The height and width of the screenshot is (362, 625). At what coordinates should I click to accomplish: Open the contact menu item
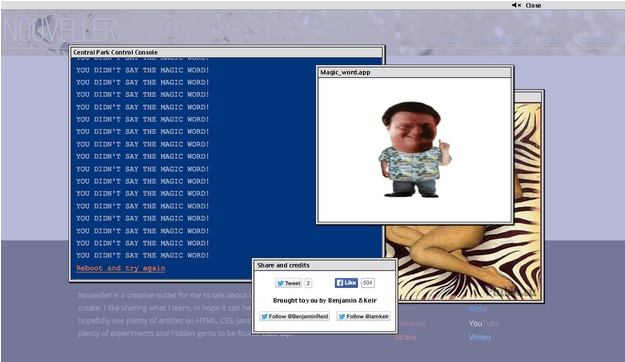pos(599,39)
